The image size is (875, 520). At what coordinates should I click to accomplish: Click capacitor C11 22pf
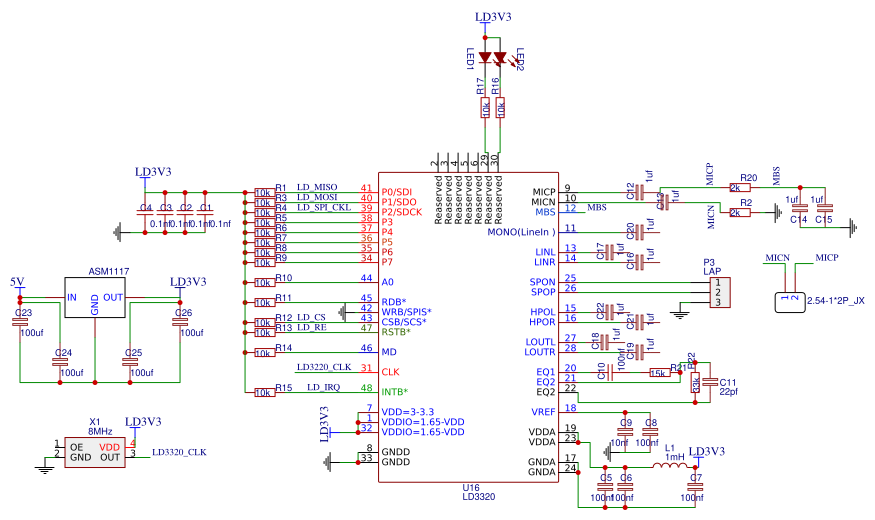point(710,382)
